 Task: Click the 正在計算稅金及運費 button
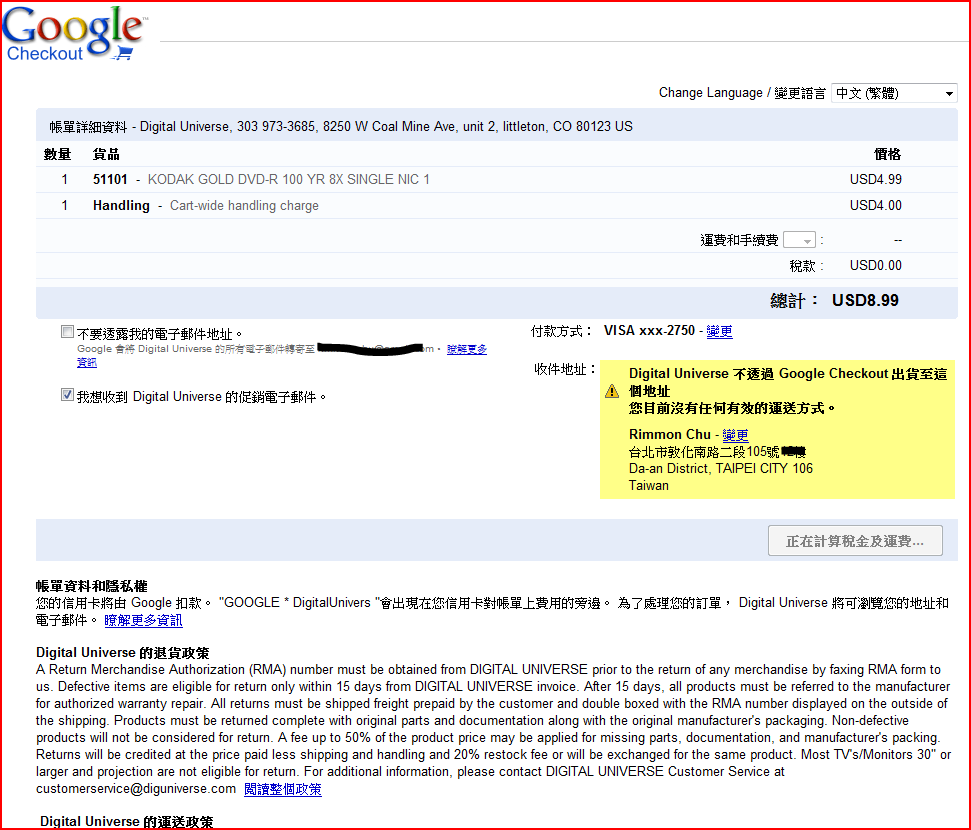click(x=855, y=541)
